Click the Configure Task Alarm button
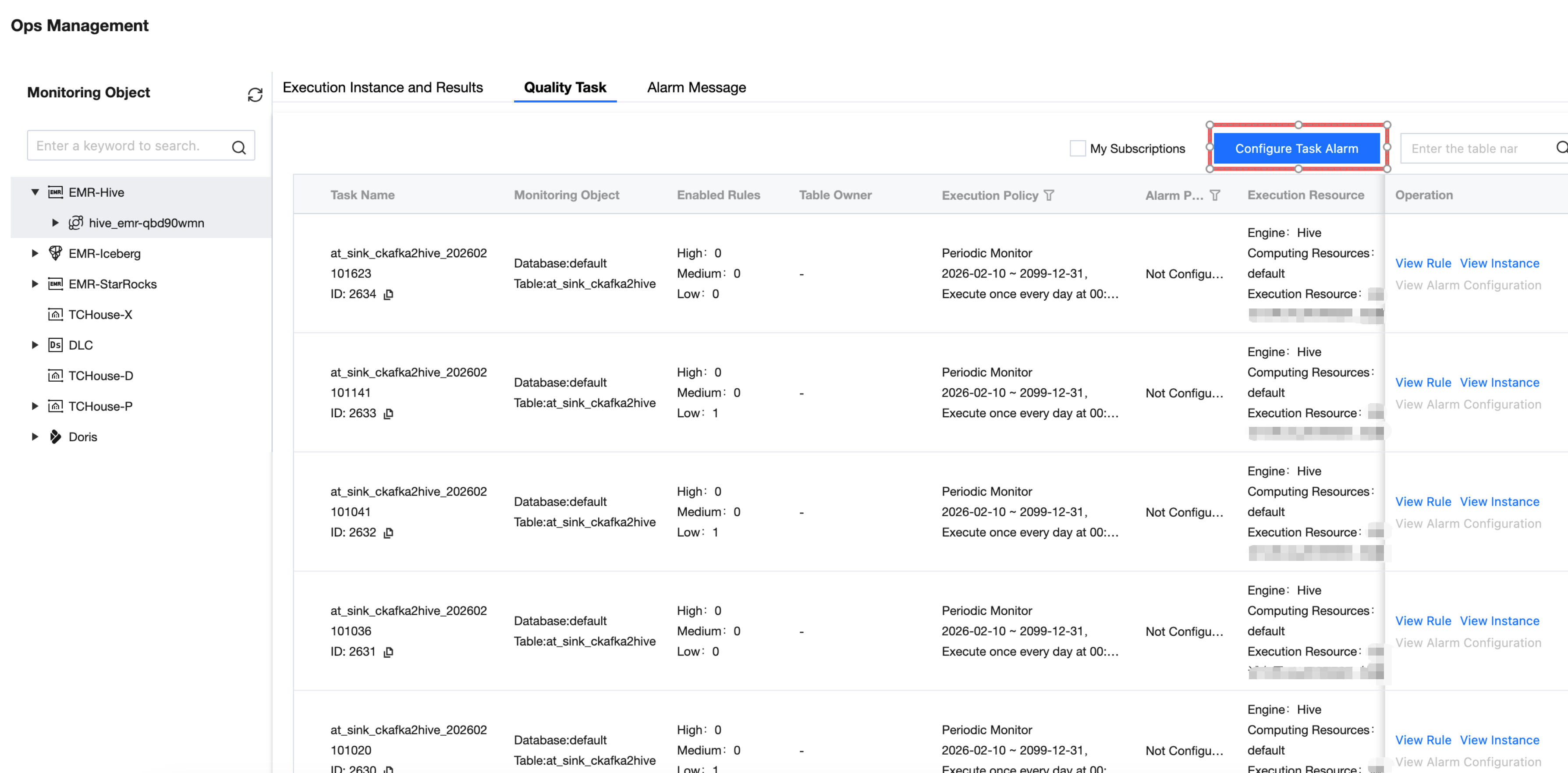 pos(1297,149)
